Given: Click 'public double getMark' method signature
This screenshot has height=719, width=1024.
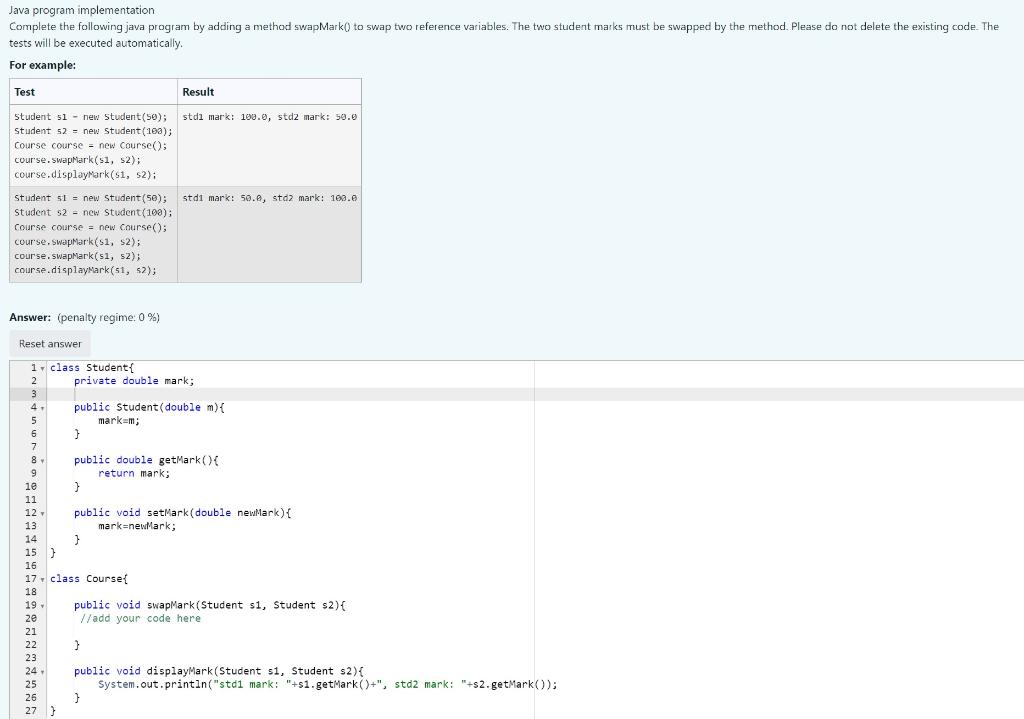Looking at the screenshot, I should tap(146, 460).
